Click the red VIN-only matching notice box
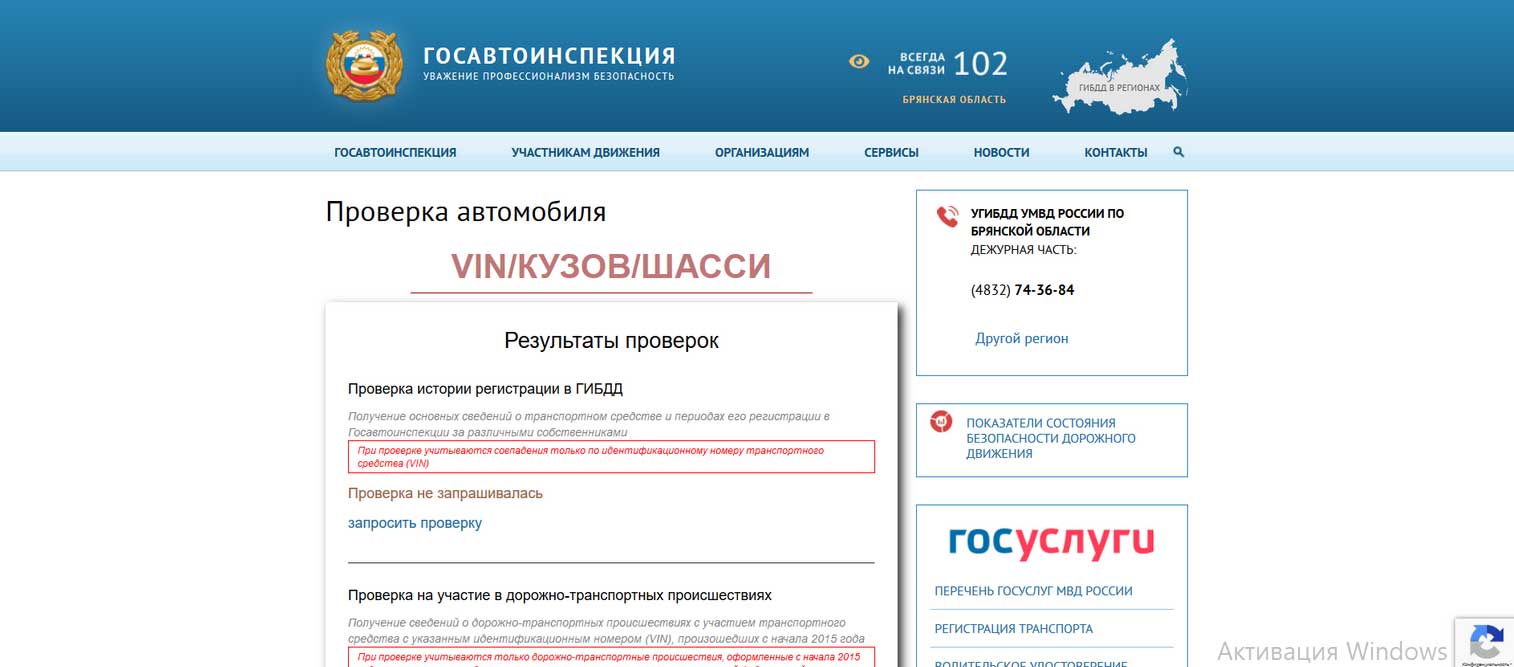Image resolution: width=1514 pixels, height=667 pixels. 611,457
